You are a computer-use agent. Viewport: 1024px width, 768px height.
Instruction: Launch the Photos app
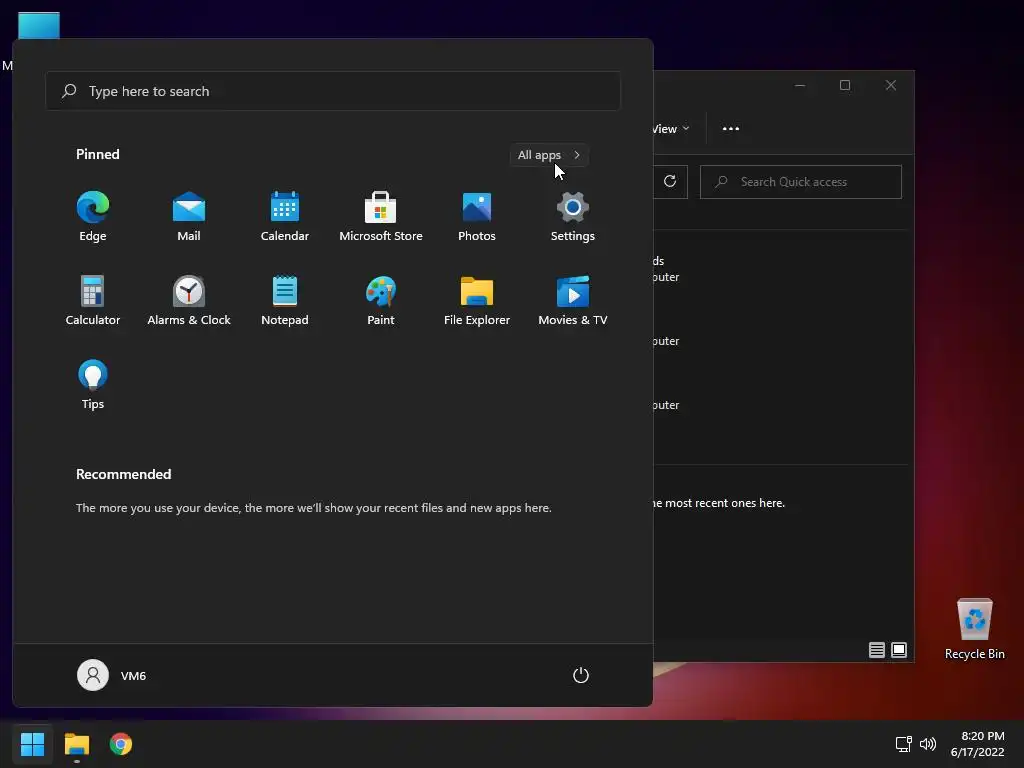(477, 217)
